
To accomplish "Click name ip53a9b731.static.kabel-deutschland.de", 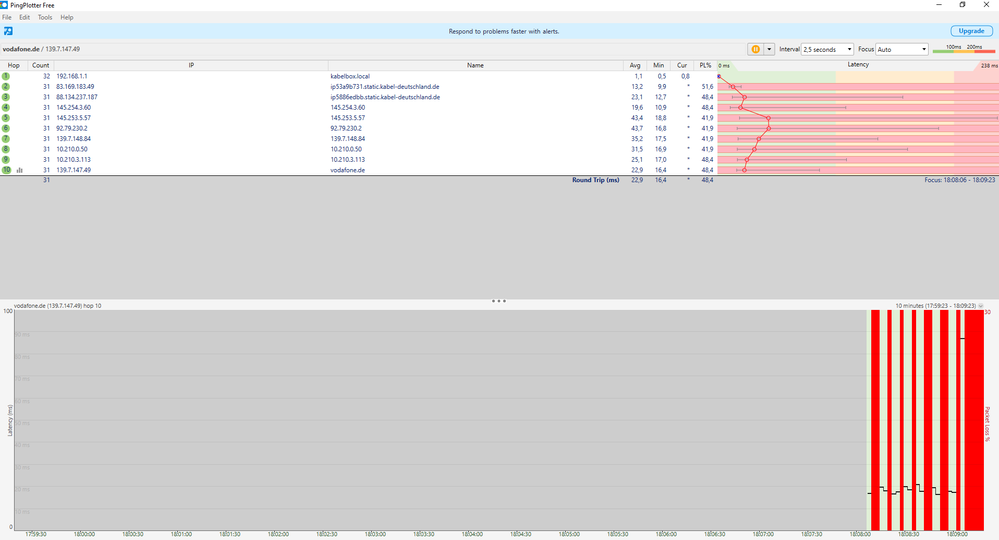I will (x=385, y=87).
